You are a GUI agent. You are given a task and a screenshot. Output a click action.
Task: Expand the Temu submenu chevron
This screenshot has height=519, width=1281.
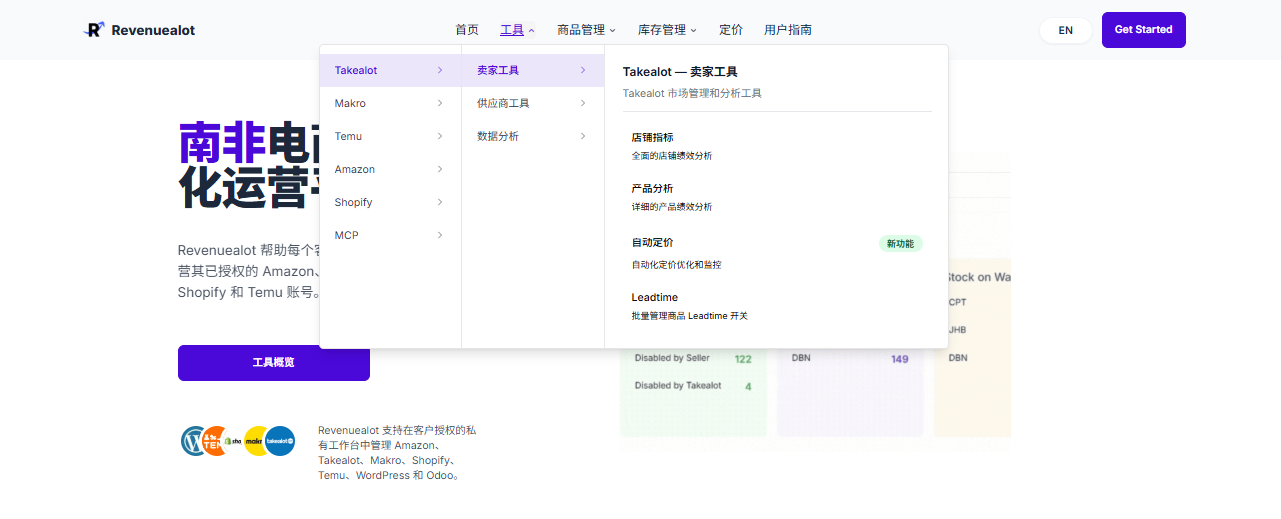click(x=440, y=136)
